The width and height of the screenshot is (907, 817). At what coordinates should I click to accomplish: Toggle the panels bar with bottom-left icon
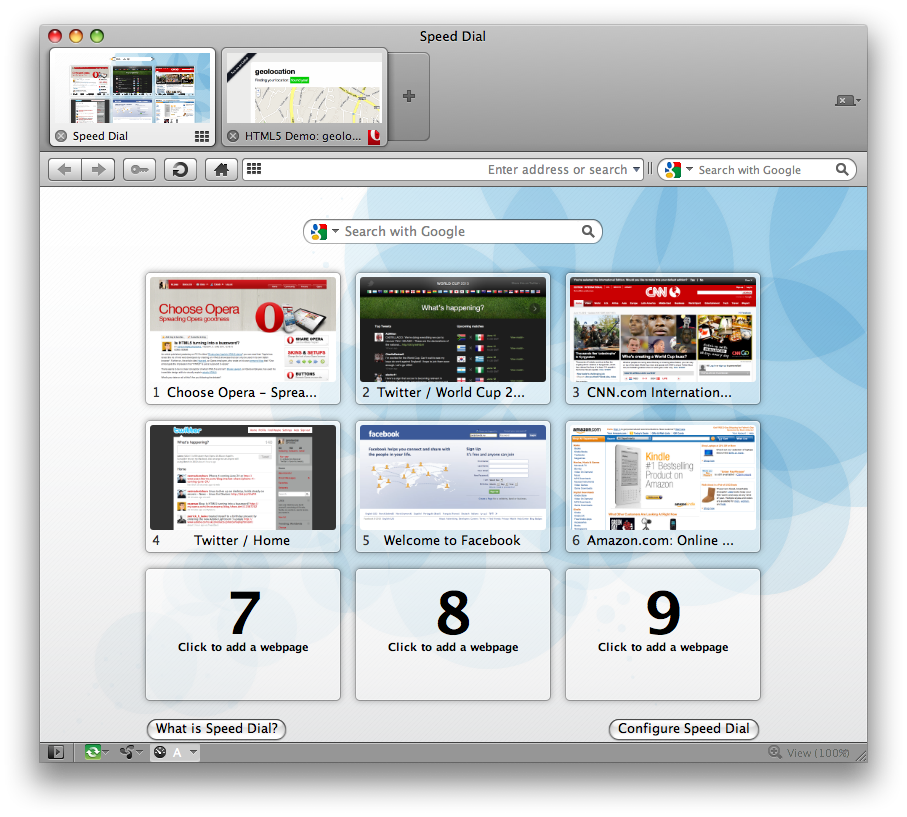(x=56, y=752)
